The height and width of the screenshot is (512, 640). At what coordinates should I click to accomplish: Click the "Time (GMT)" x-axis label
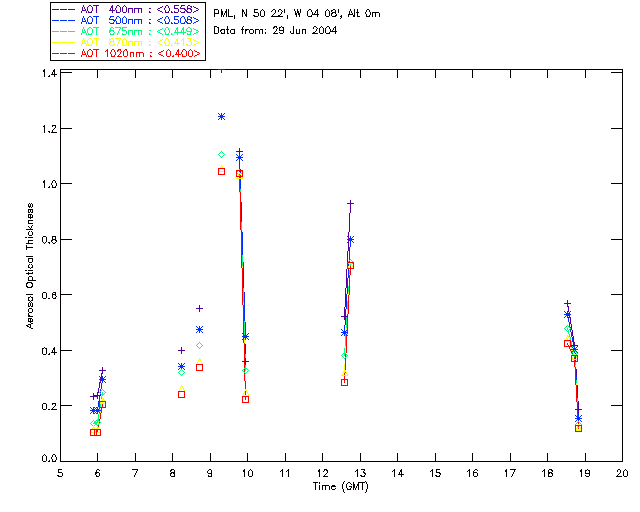340,487
